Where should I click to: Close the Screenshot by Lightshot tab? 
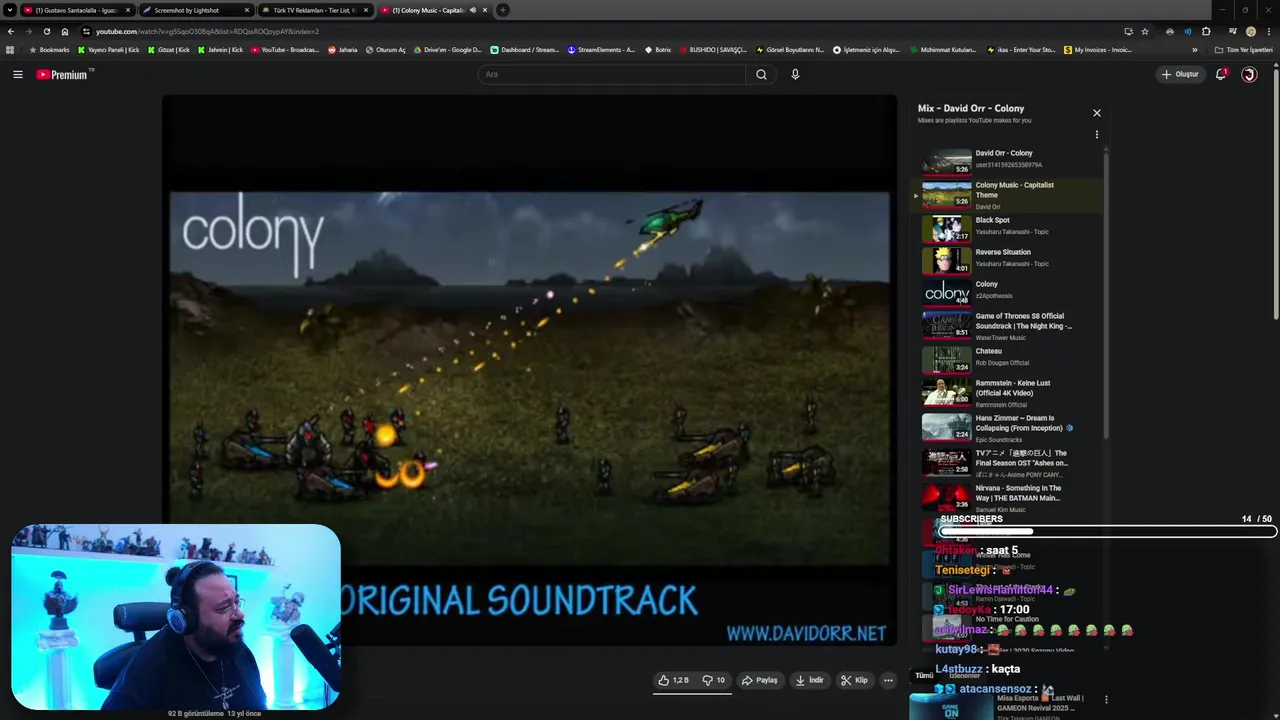[x=246, y=10]
